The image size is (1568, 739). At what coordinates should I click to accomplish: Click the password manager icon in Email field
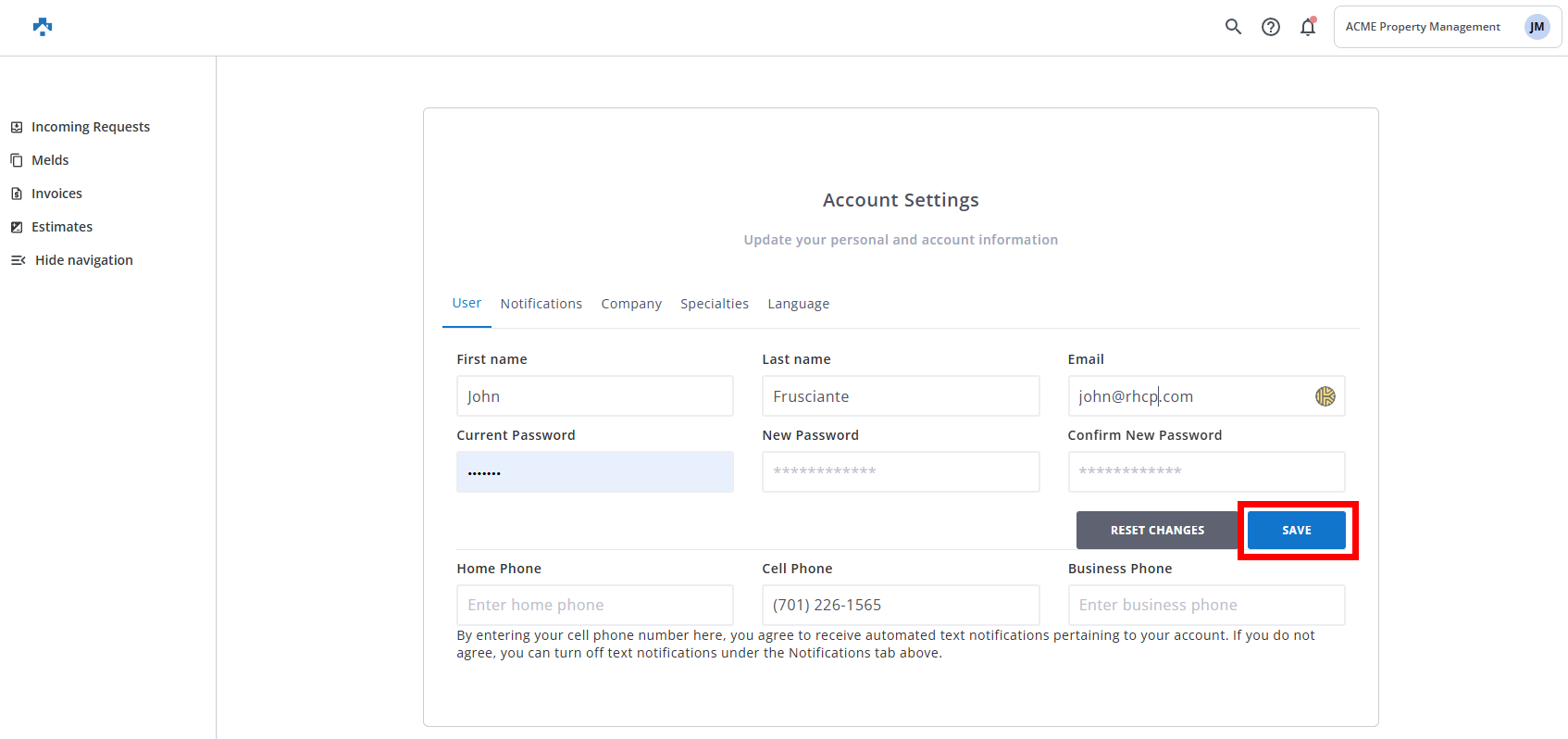pyautogui.click(x=1325, y=396)
